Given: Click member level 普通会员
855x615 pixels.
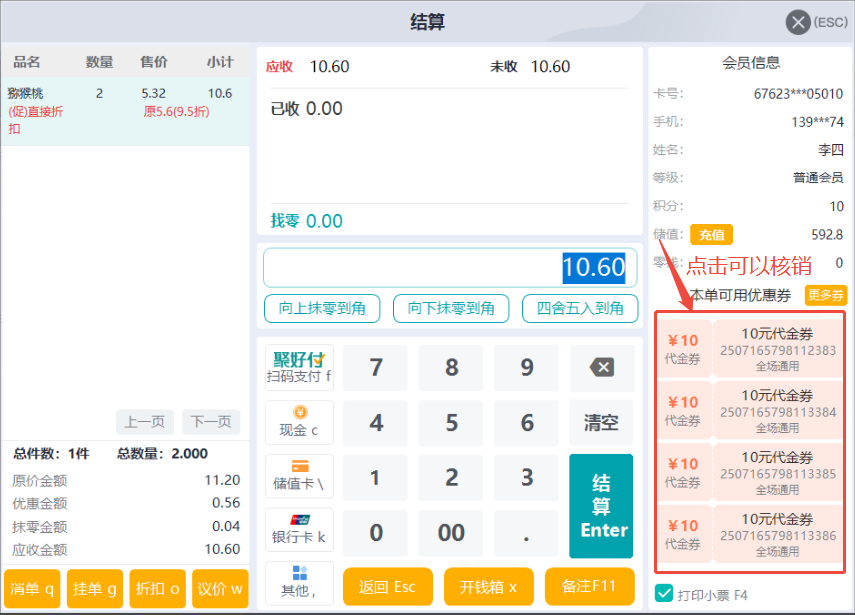Looking at the screenshot, I should tap(818, 178).
